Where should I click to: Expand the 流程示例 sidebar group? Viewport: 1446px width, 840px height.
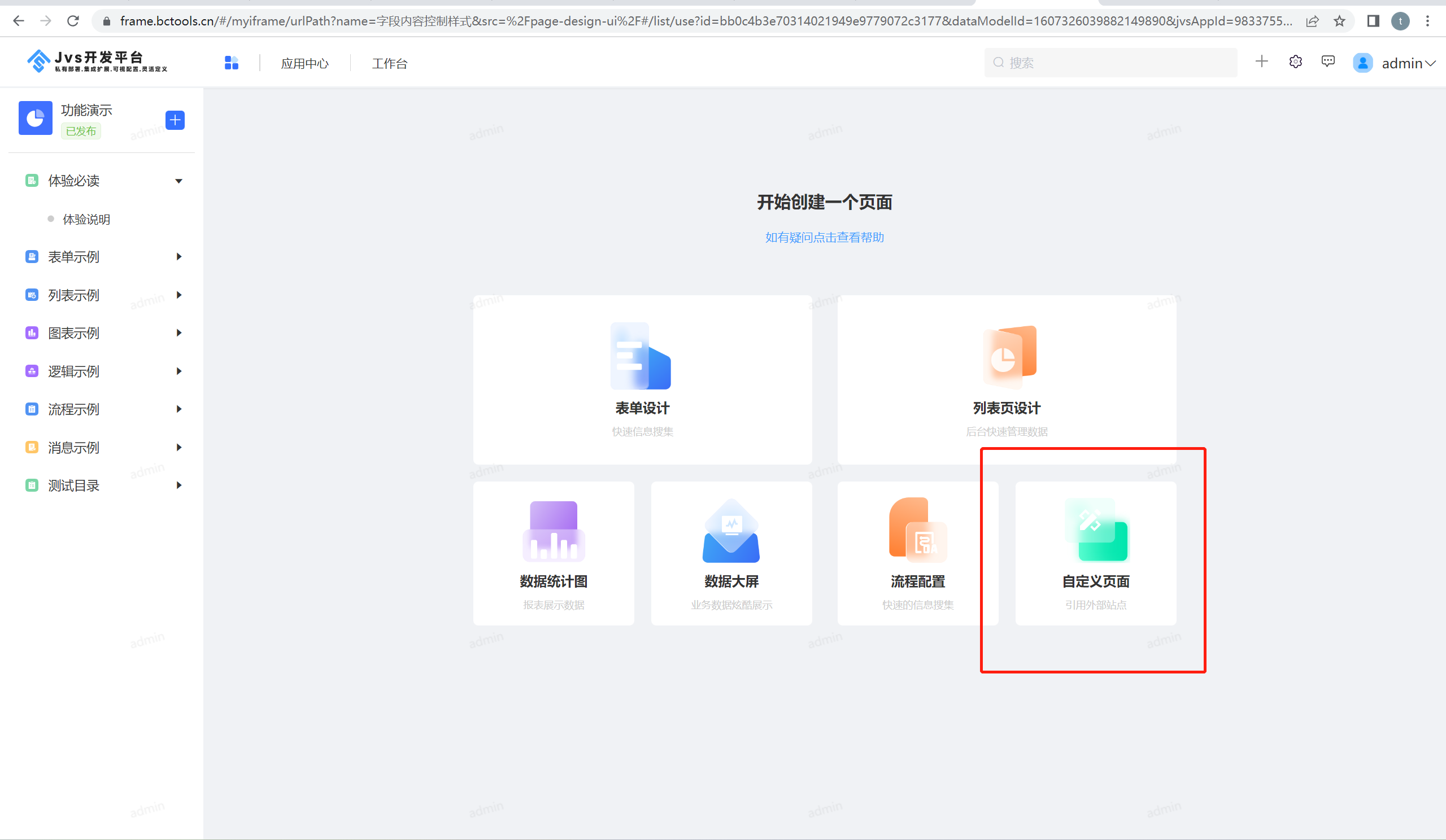pos(178,409)
